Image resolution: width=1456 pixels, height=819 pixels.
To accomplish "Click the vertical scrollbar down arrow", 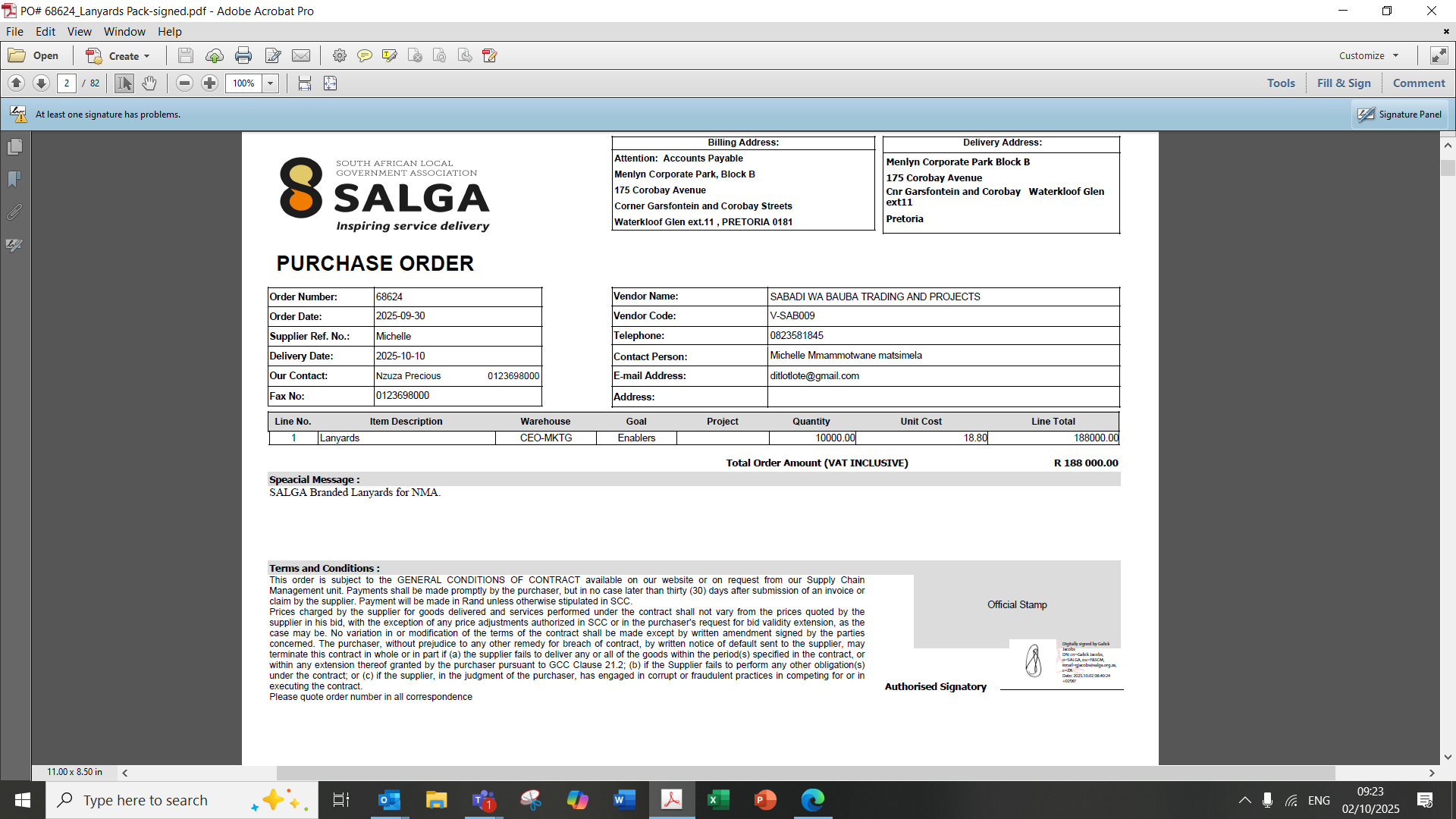I will (1448, 757).
